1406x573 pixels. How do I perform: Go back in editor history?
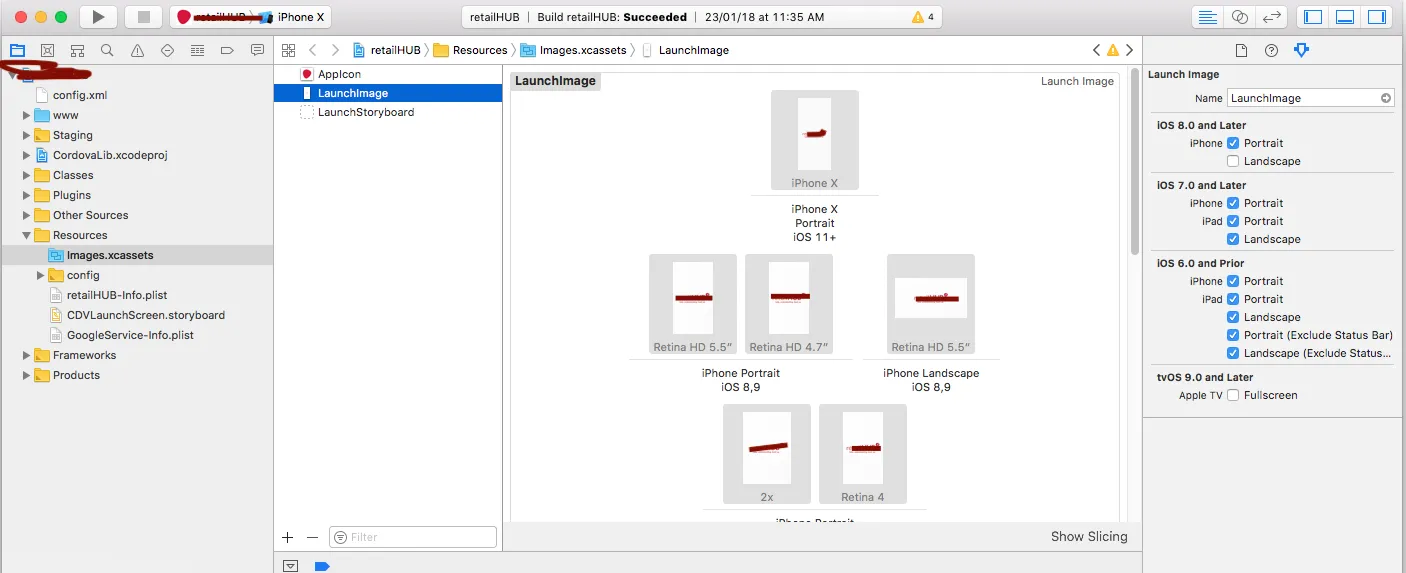pos(313,50)
